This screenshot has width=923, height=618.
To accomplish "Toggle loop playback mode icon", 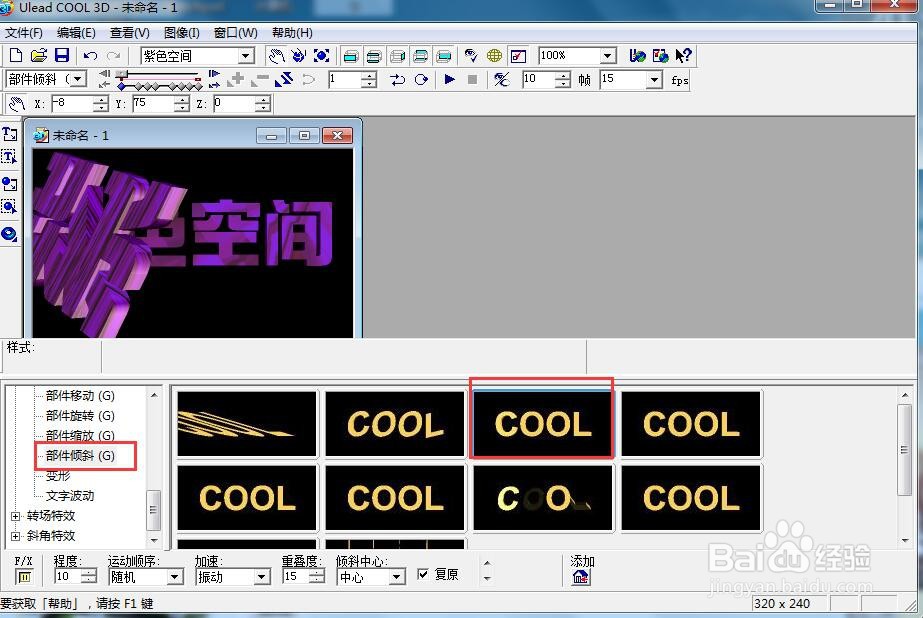I will [x=421, y=79].
